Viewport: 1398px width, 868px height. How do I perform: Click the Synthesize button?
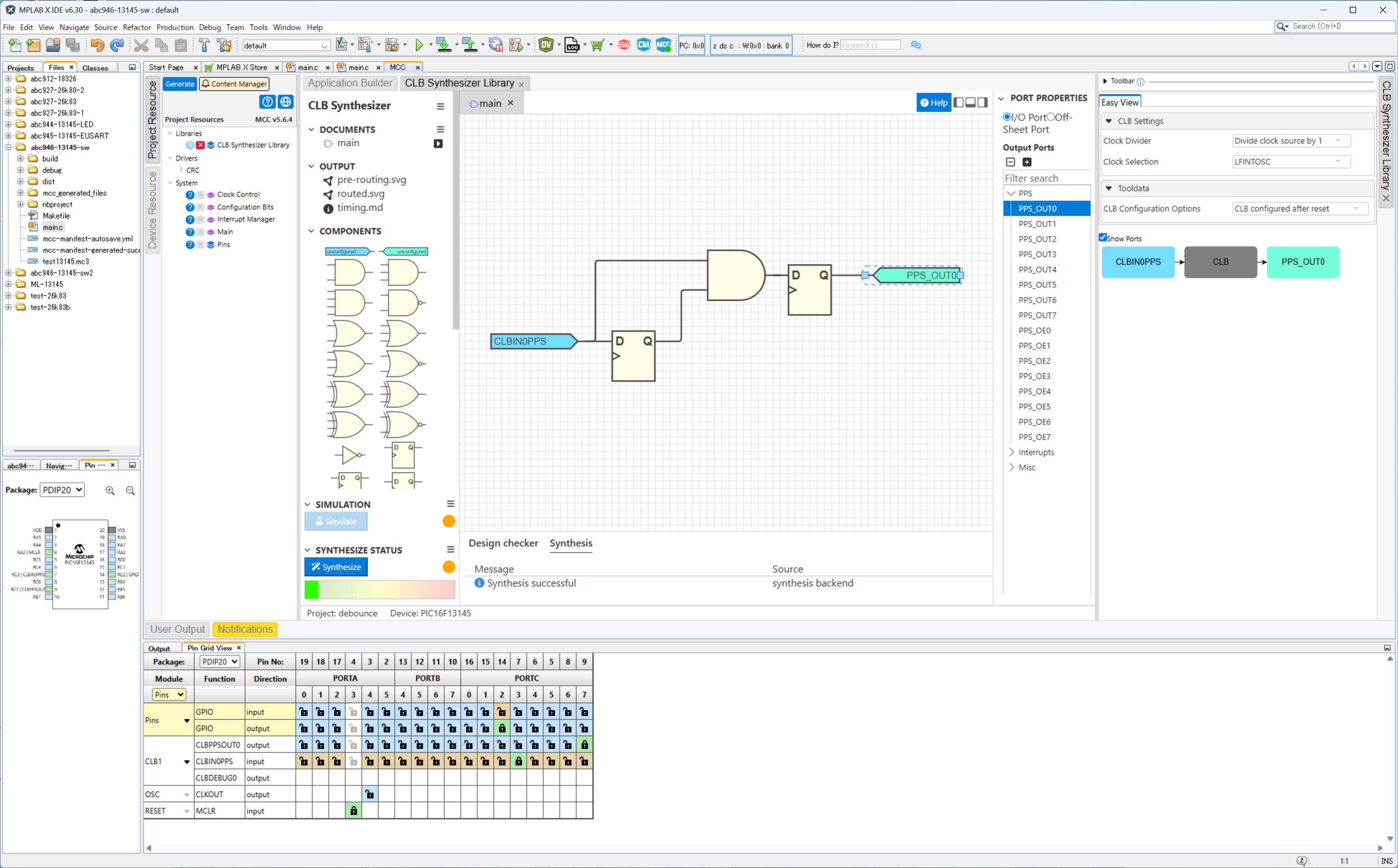tap(336, 567)
